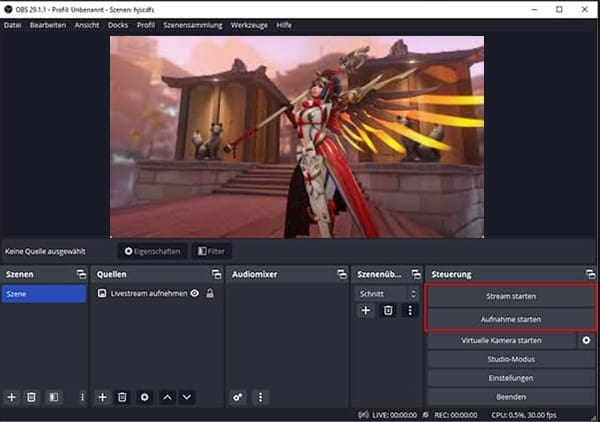Delete the scene transition with trash icon
This screenshot has height=422, width=600.
[388, 310]
